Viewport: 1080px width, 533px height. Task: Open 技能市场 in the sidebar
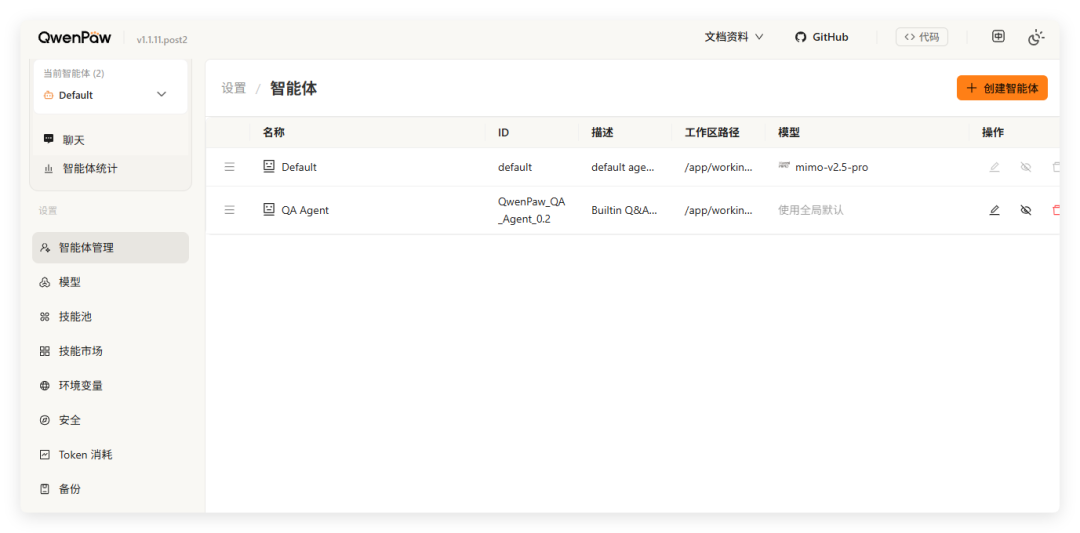pyautogui.click(x=110, y=351)
